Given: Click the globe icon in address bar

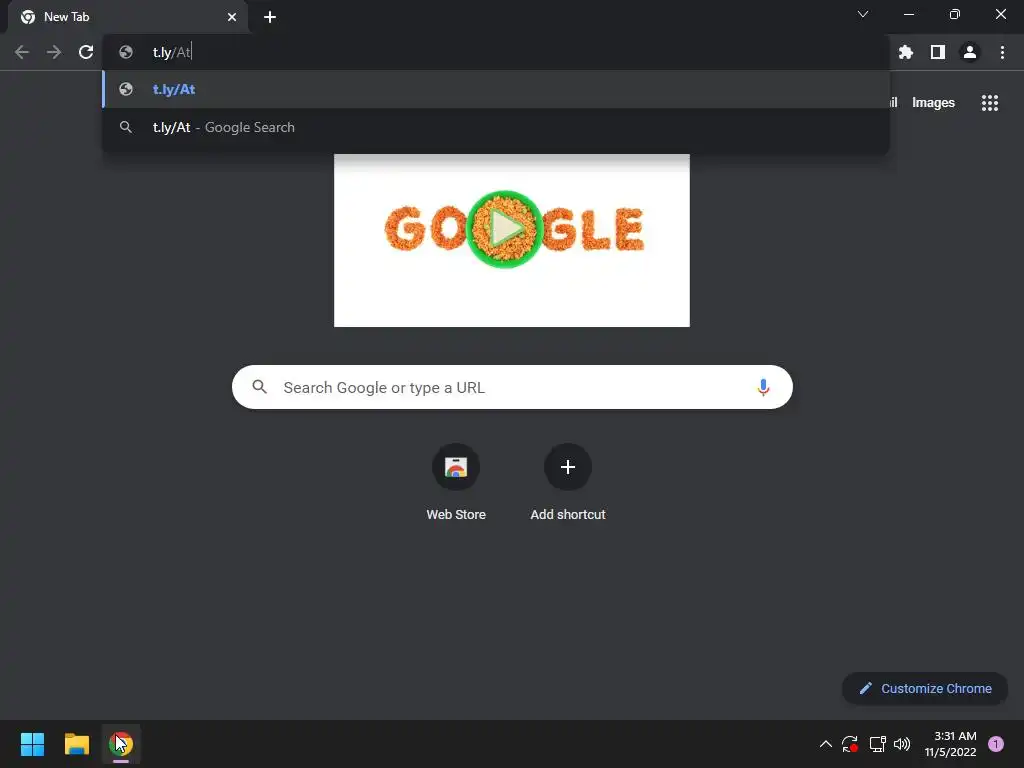Looking at the screenshot, I should pos(126,52).
